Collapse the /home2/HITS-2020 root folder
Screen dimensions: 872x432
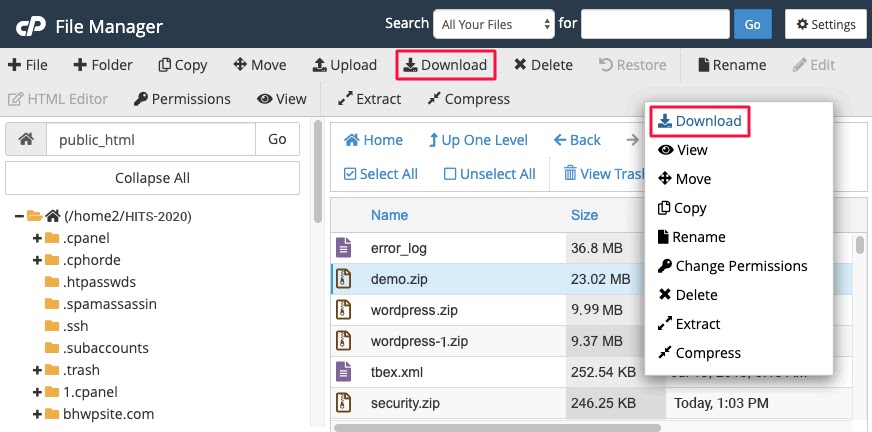pyautogui.click(x=20, y=216)
